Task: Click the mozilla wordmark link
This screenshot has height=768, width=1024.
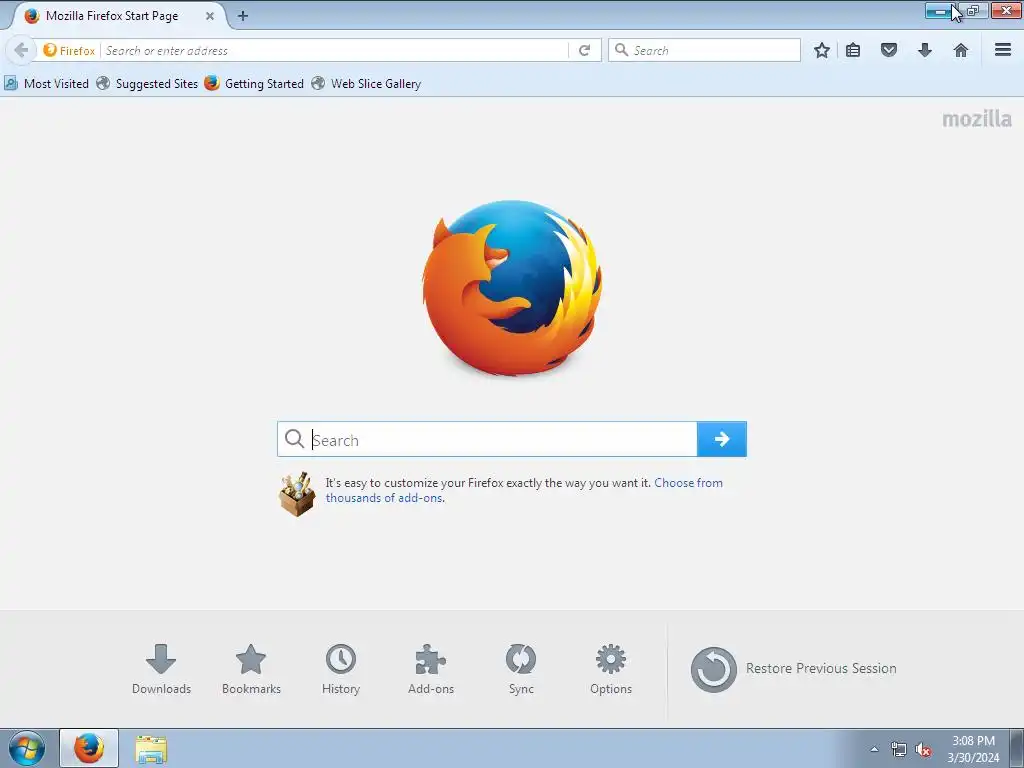Action: pyautogui.click(x=977, y=119)
